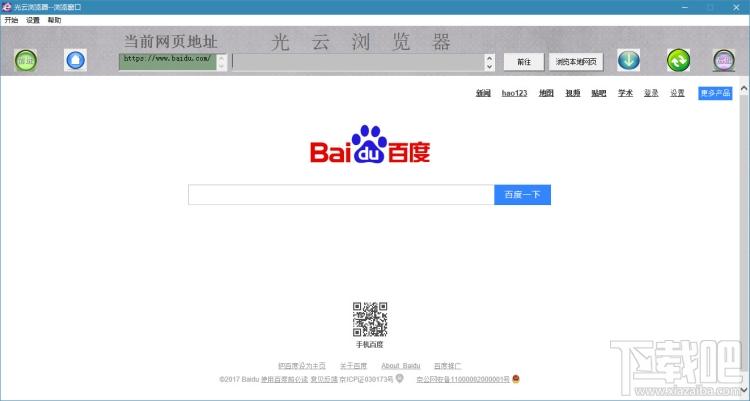
Task: Click the 京公网安备 registration link
Action: coord(463,379)
